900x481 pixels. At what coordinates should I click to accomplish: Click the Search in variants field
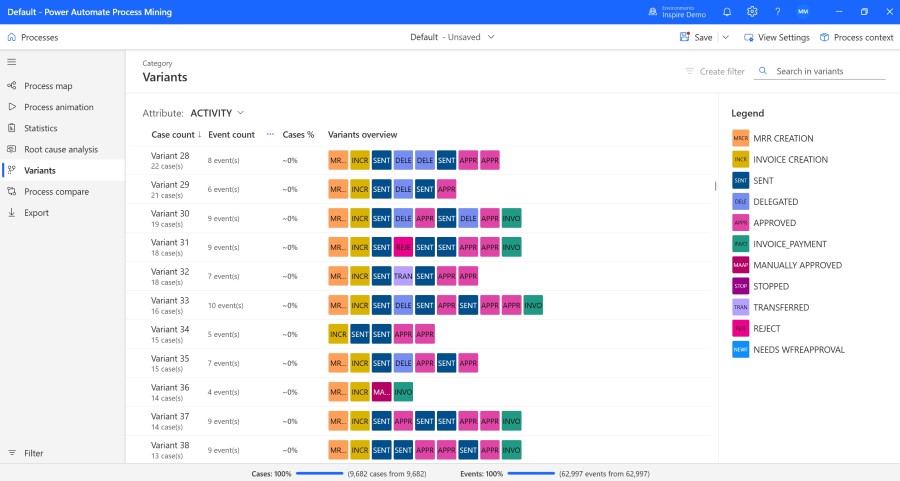829,71
